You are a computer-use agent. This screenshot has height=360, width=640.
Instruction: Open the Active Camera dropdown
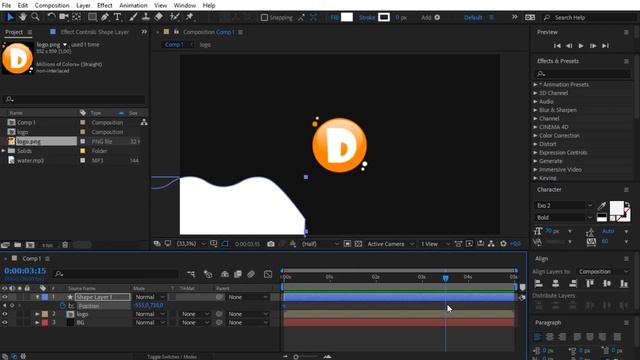click(391, 244)
